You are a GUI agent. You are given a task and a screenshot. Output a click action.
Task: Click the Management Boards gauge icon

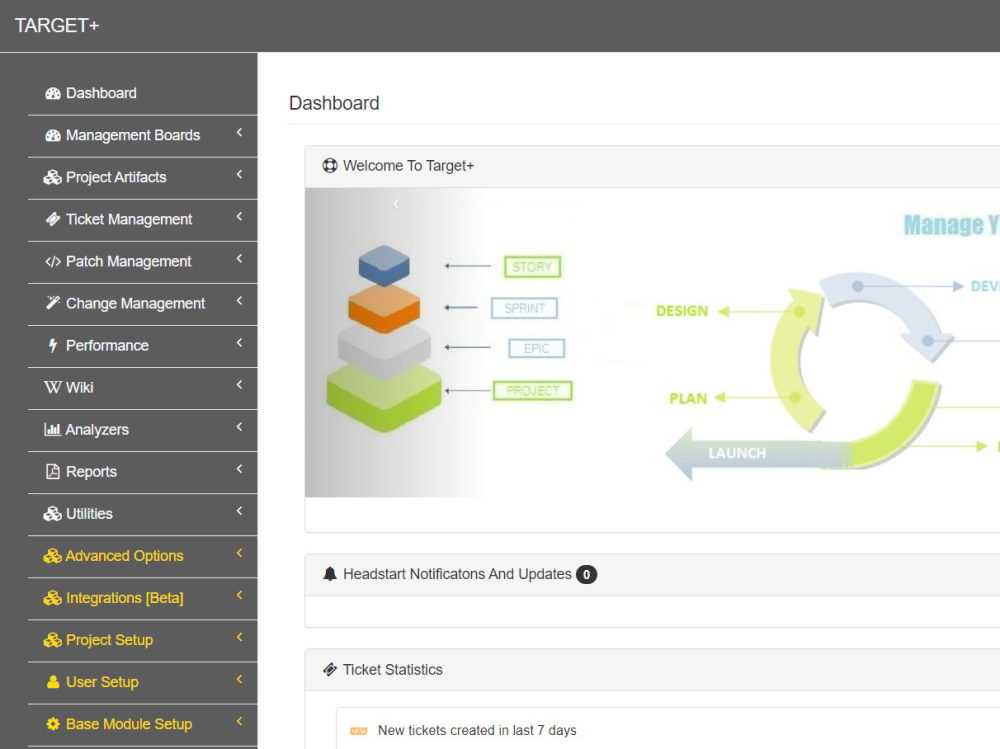click(53, 136)
